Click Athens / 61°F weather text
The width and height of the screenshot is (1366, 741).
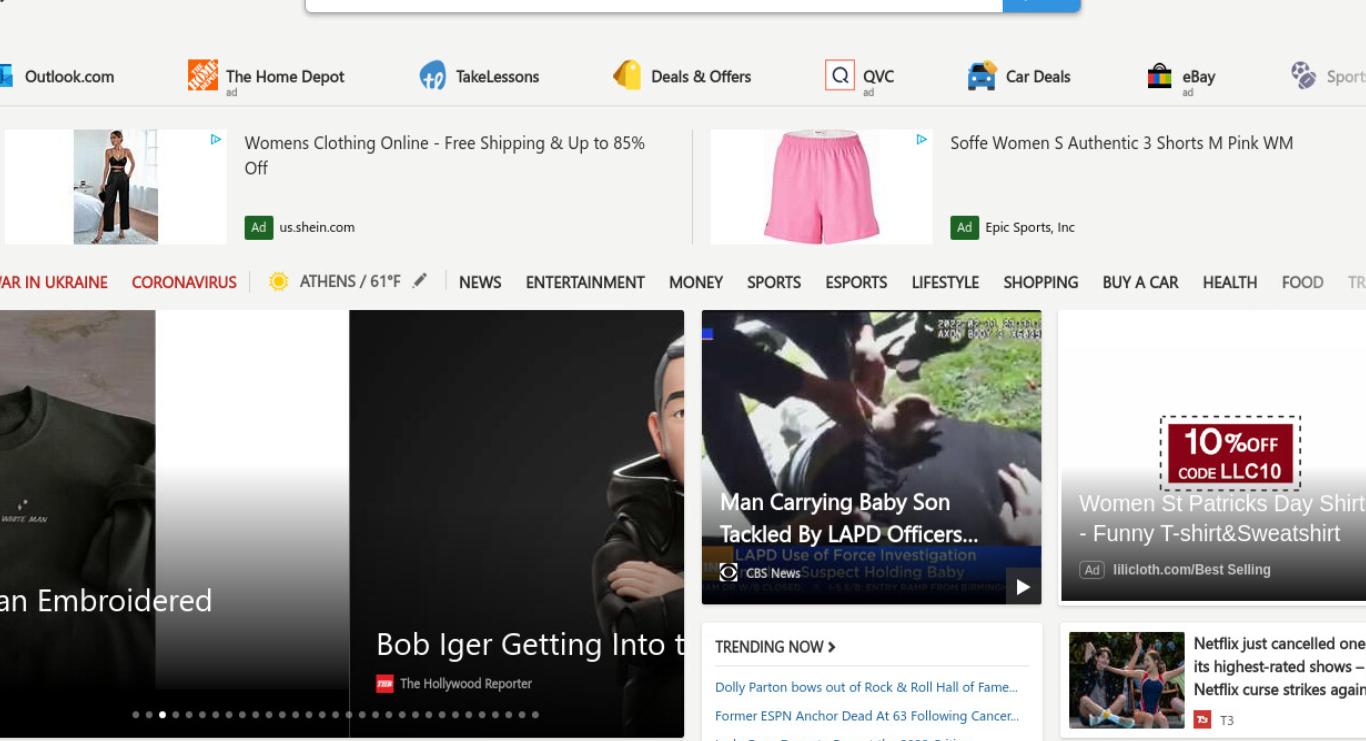[x=350, y=281]
